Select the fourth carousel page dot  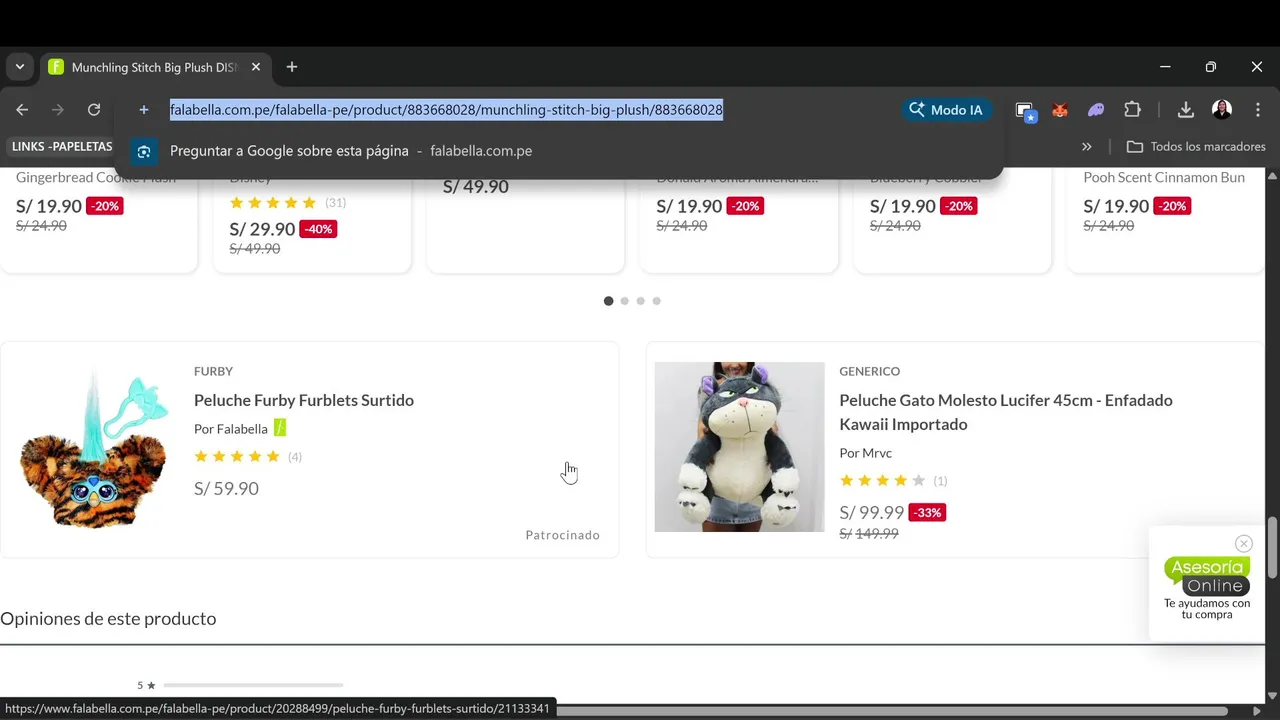pyautogui.click(x=656, y=301)
